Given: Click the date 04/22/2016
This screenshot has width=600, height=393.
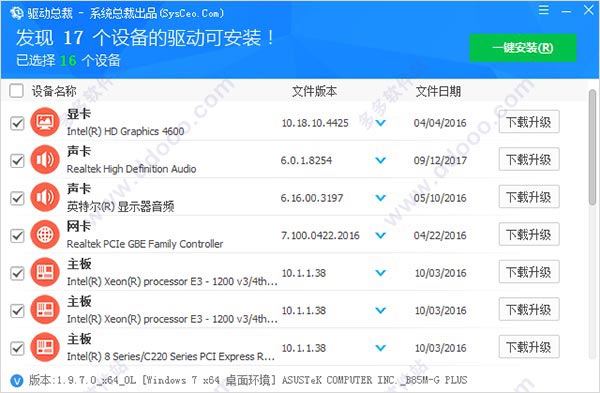Looking at the screenshot, I should coord(440,235).
